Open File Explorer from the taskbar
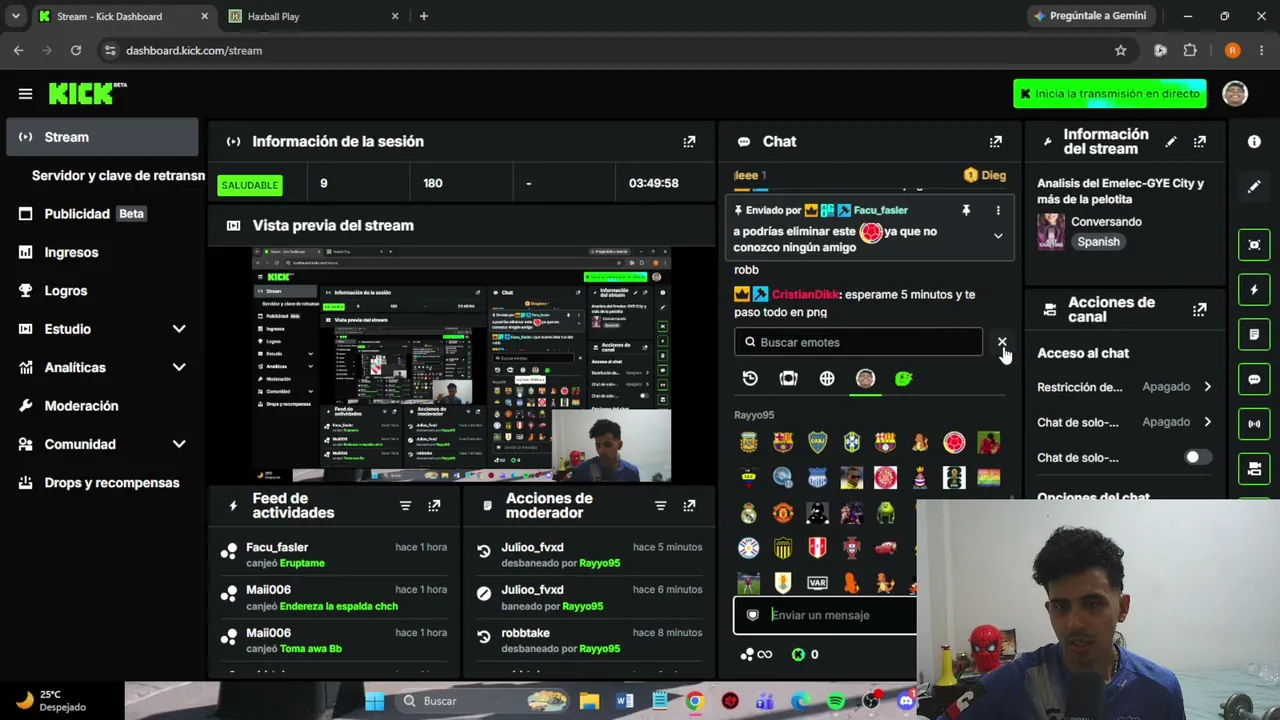Screen dimensions: 1280x720 point(589,701)
